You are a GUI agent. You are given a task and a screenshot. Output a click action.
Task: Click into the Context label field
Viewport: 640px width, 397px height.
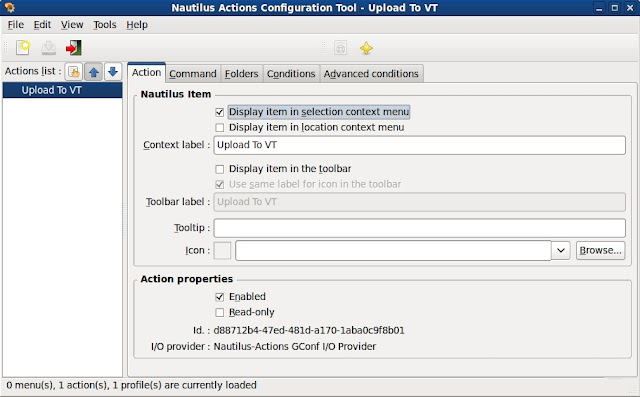coord(419,145)
